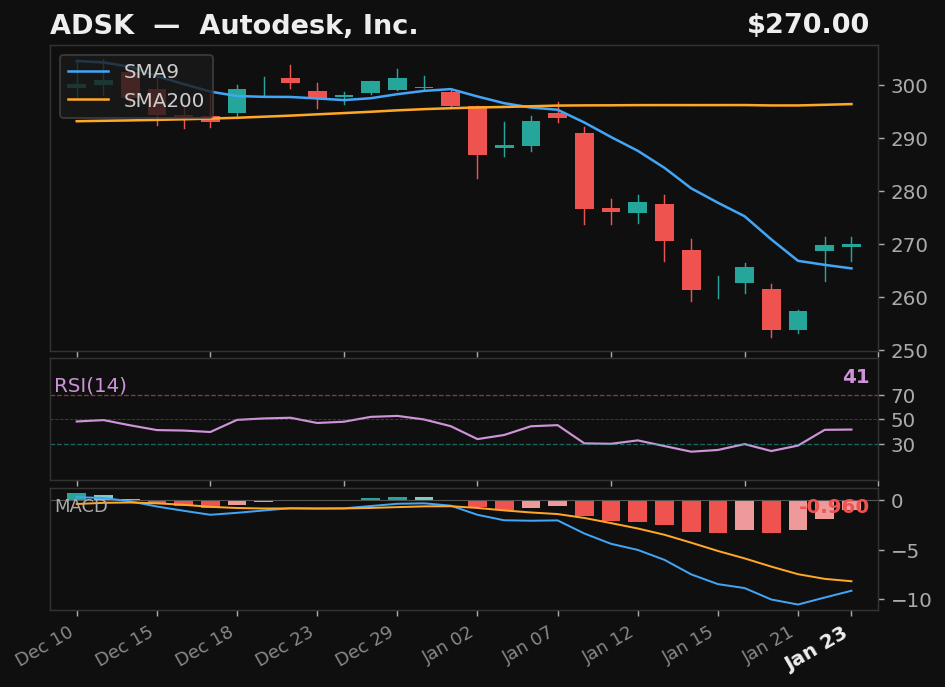945x687 pixels.
Task: Click the RSI 30 axis label
Action: click(904, 445)
